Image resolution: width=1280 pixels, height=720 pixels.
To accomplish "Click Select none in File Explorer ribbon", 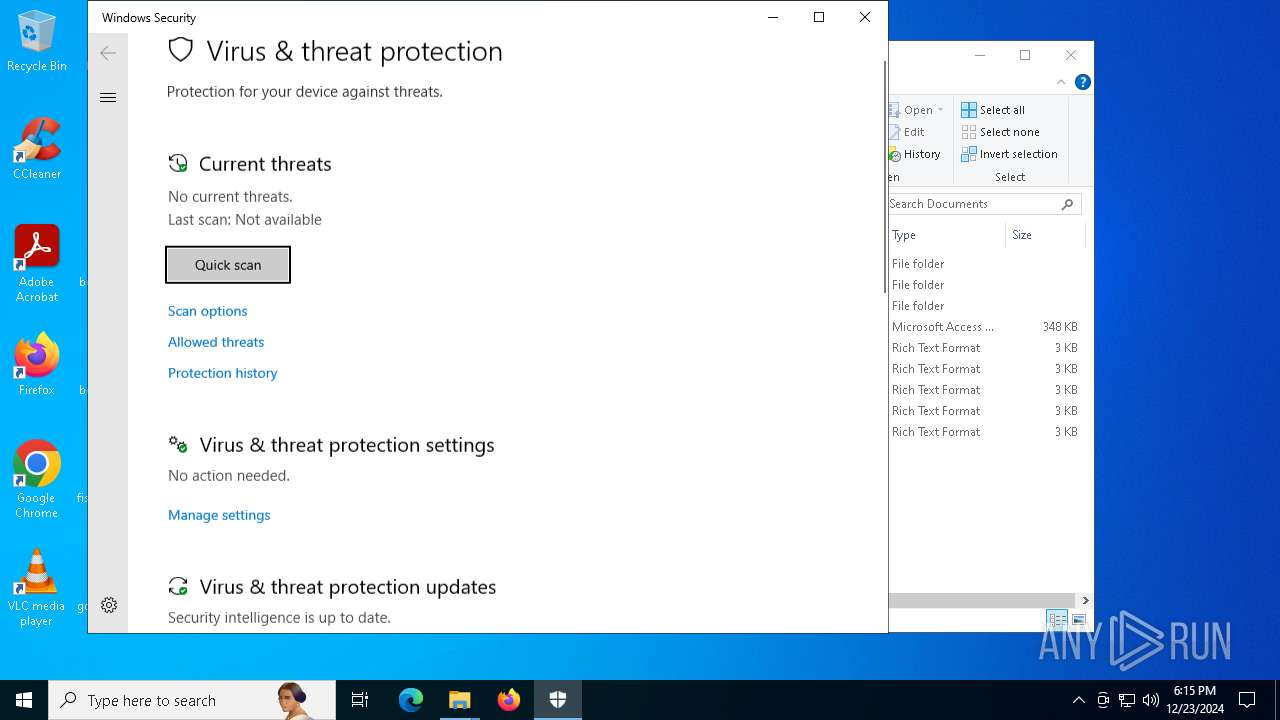I will (1000, 132).
